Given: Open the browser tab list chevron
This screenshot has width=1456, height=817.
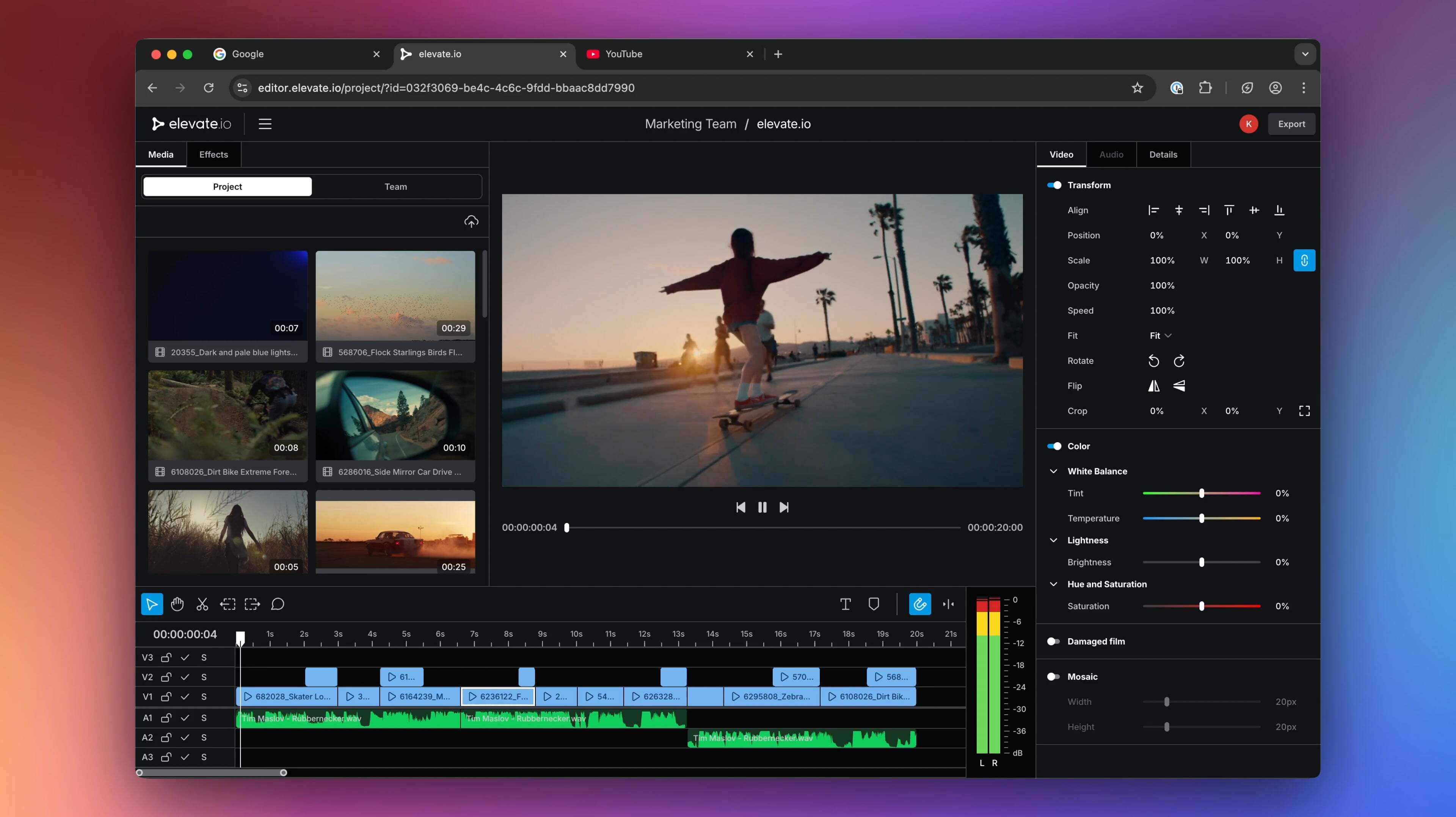Looking at the screenshot, I should pyautogui.click(x=1305, y=54).
